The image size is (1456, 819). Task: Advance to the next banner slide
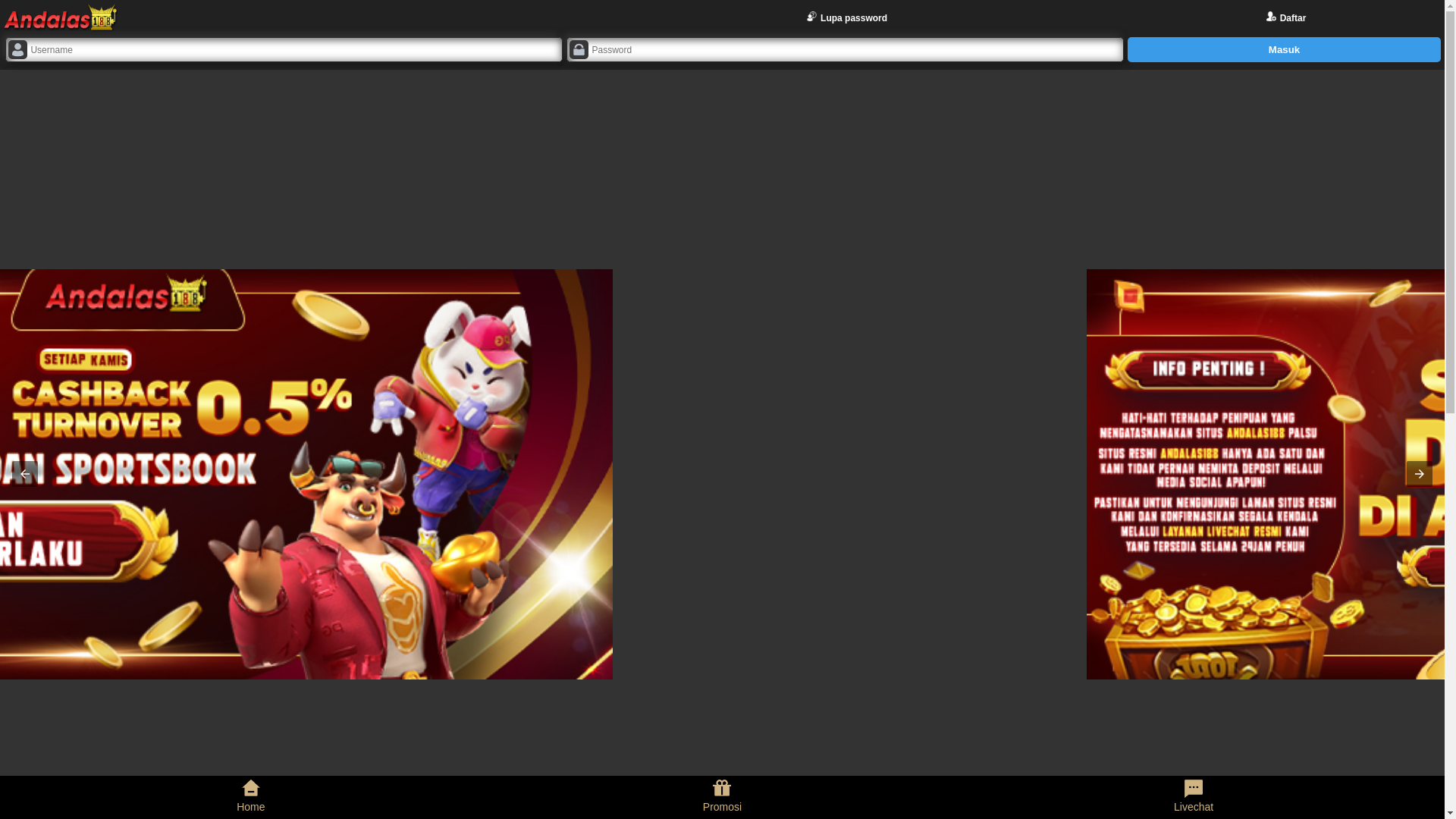point(1419,474)
